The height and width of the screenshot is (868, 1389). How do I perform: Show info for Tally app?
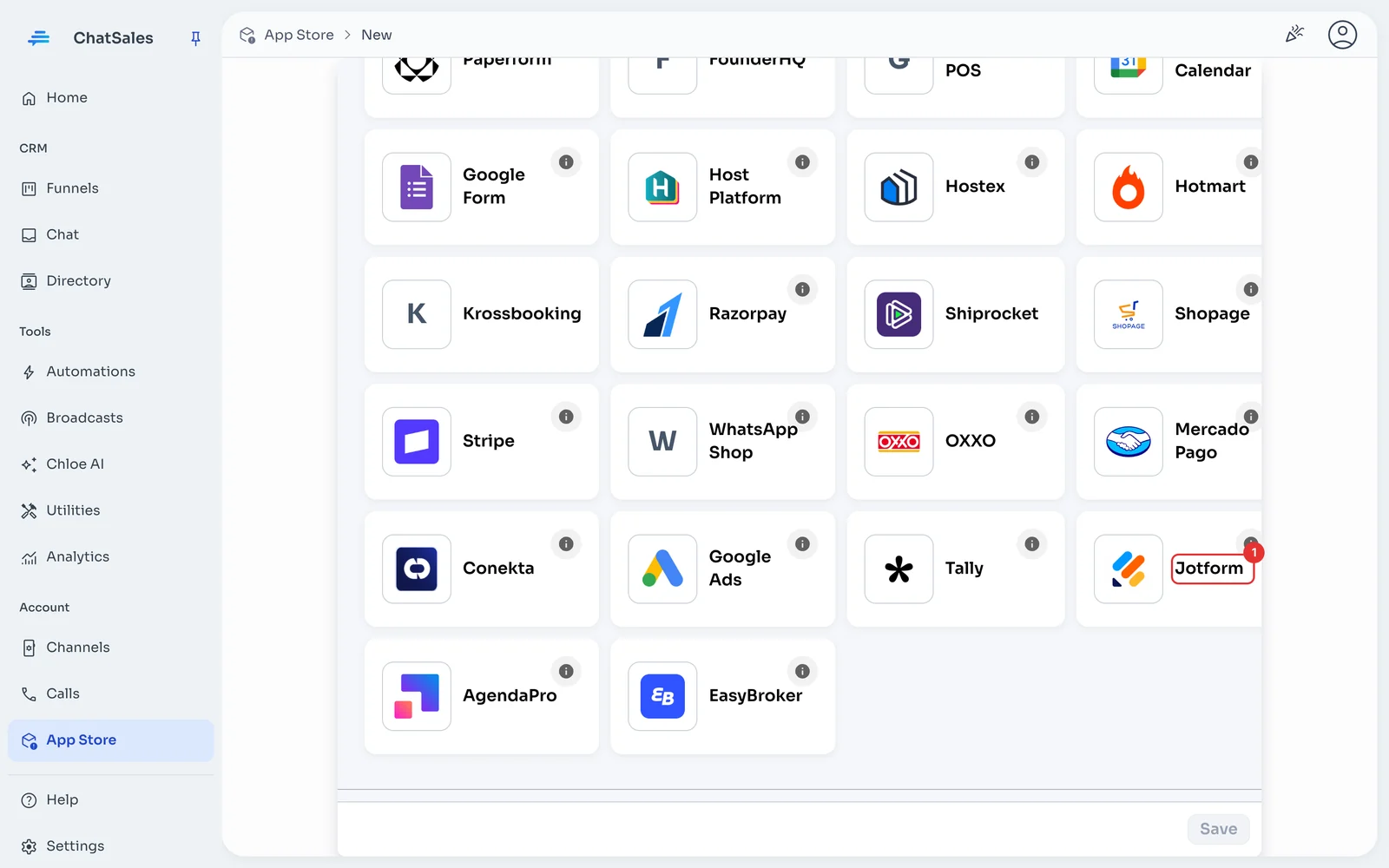[x=1031, y=544]
